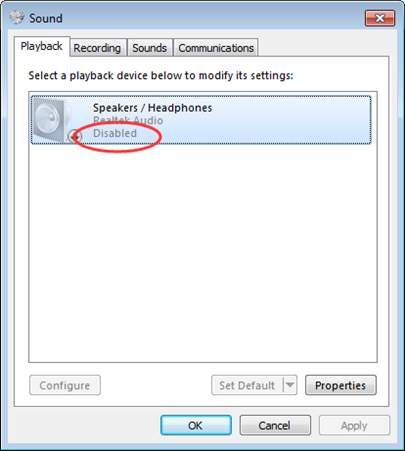Close the Sound dialog with the red X

point(380,18)
